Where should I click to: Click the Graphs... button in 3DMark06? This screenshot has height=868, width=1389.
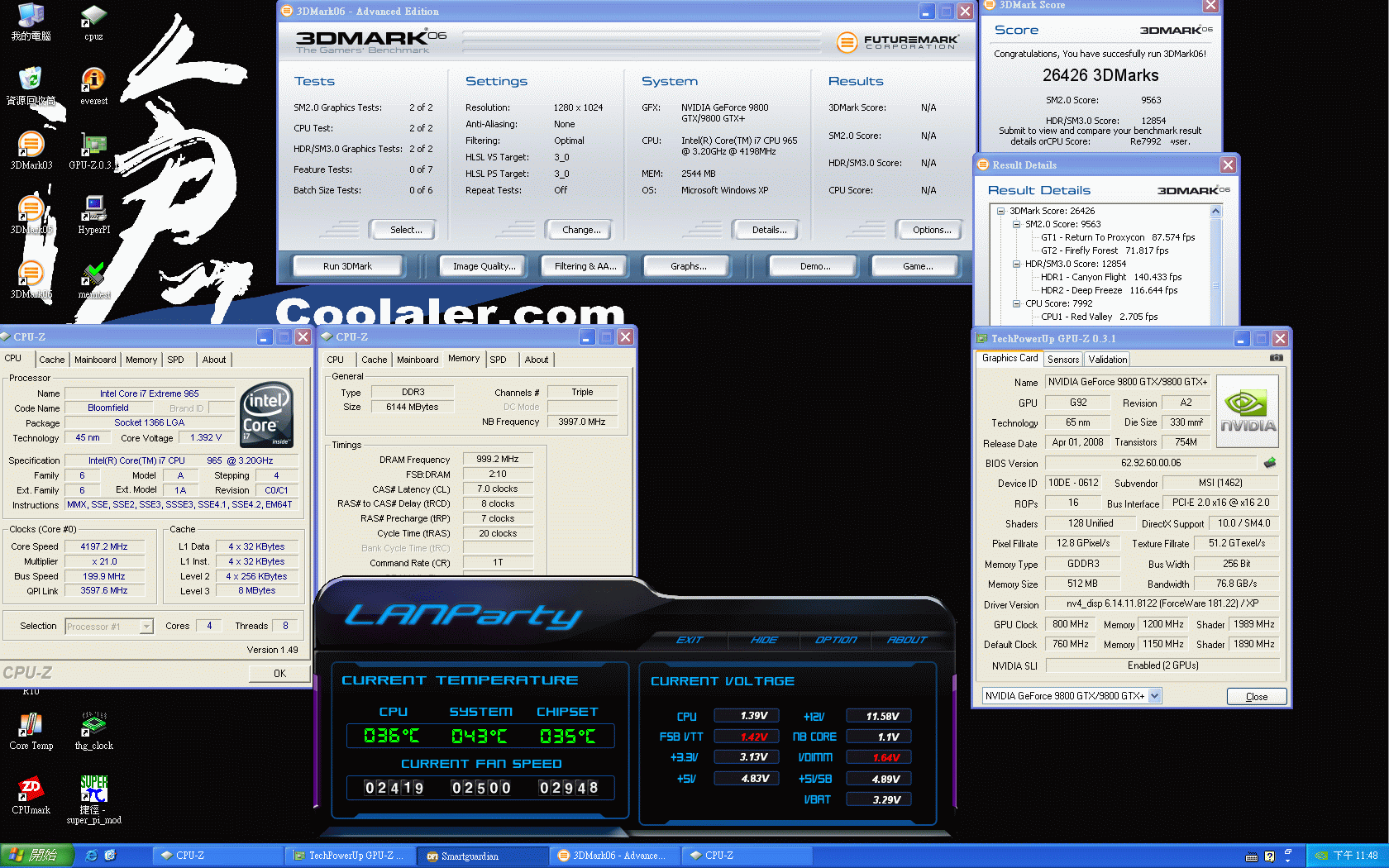pos(688,266)
